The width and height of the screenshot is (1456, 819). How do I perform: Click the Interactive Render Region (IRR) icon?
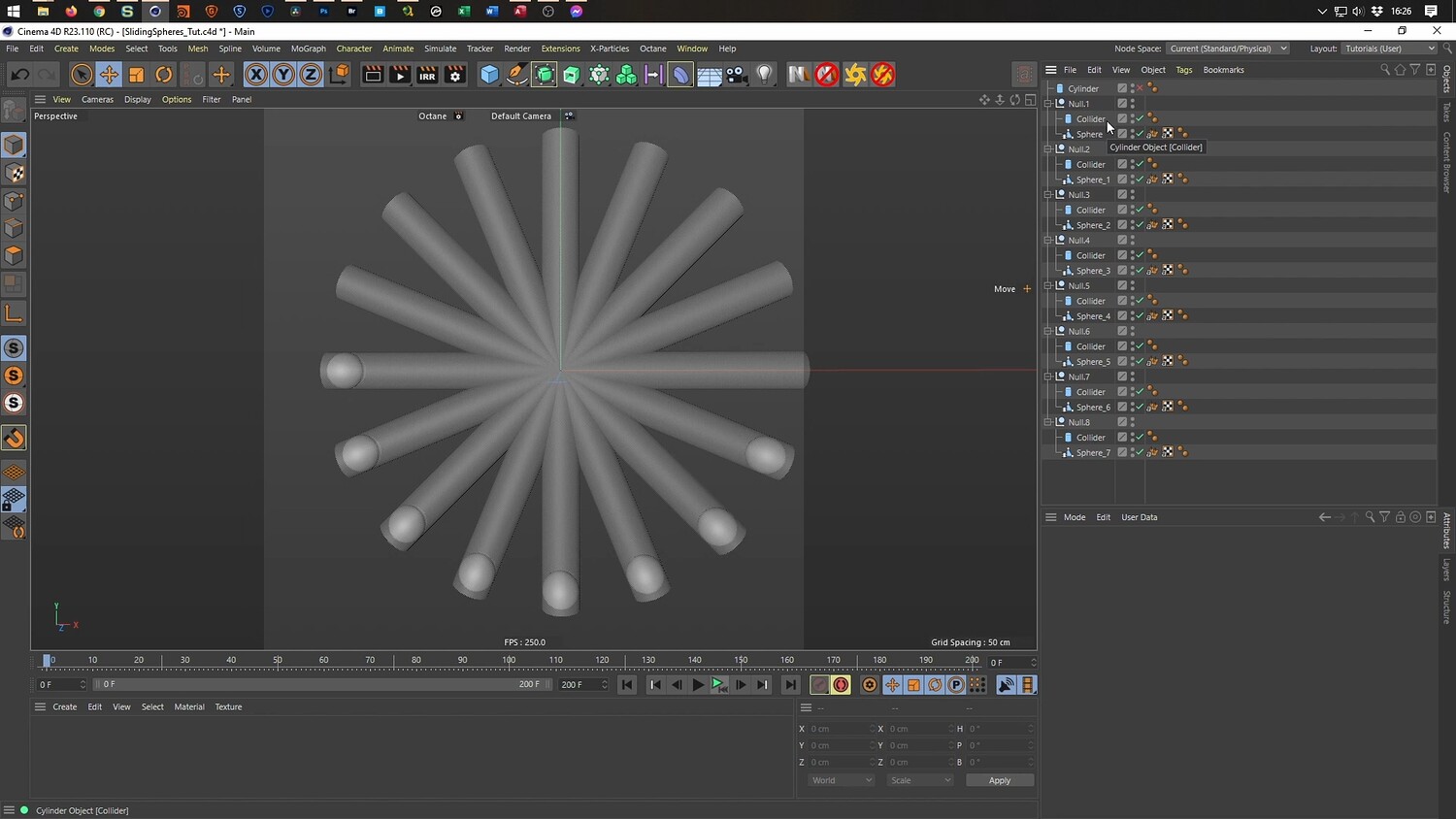[x=427, y=75]
